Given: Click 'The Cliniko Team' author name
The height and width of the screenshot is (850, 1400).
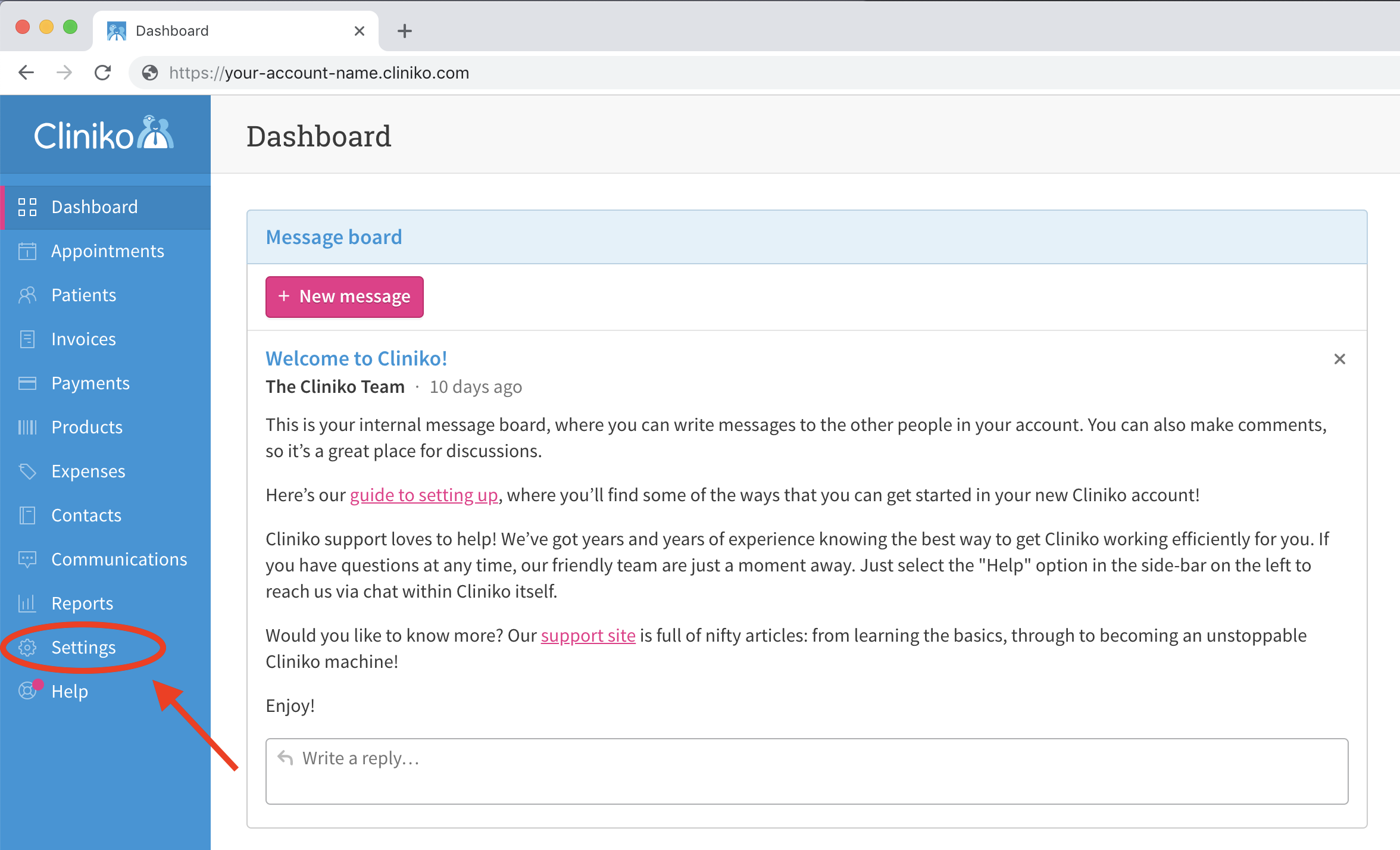Looking at the screenshot, I should pyautogui.click(x=335, y=387).
